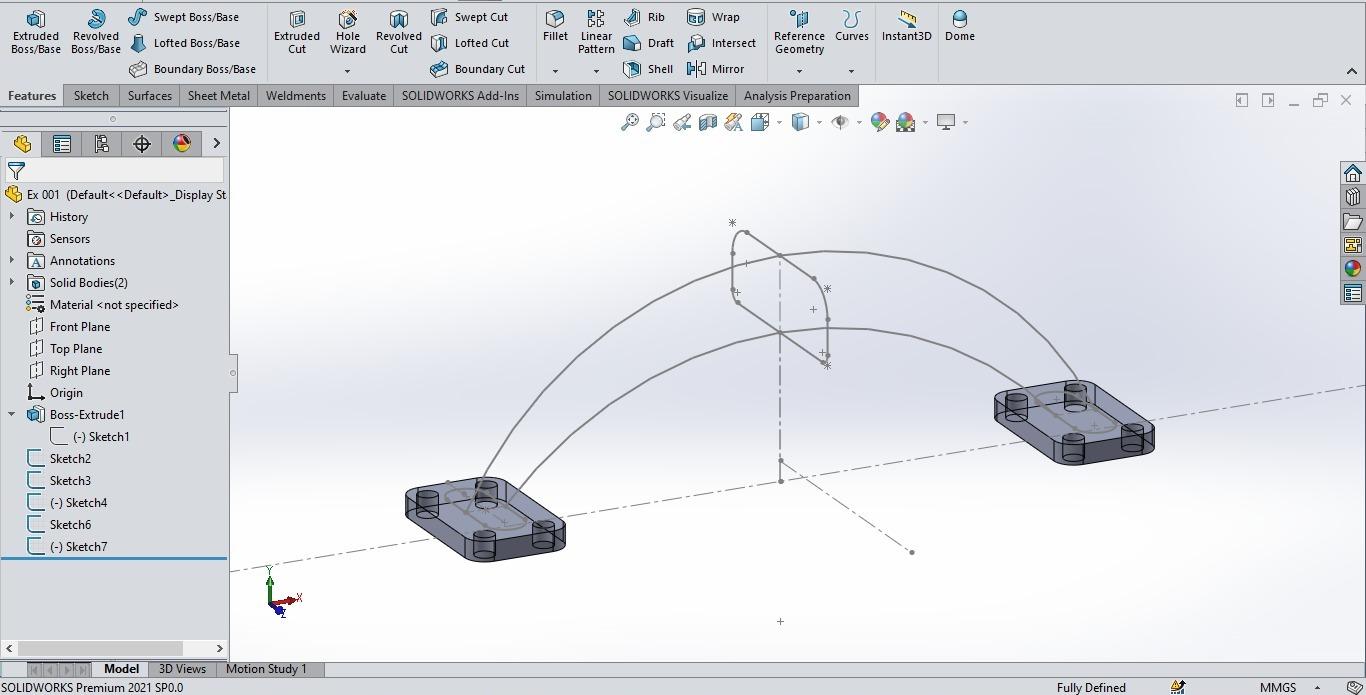
Task: Open the DisplayManager appearance tab
Action: 181,144
